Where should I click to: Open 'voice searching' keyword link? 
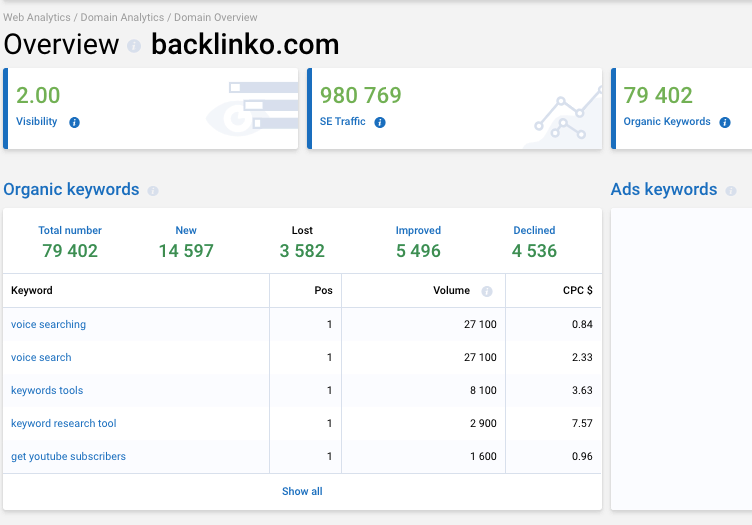(x=48, y=324)
